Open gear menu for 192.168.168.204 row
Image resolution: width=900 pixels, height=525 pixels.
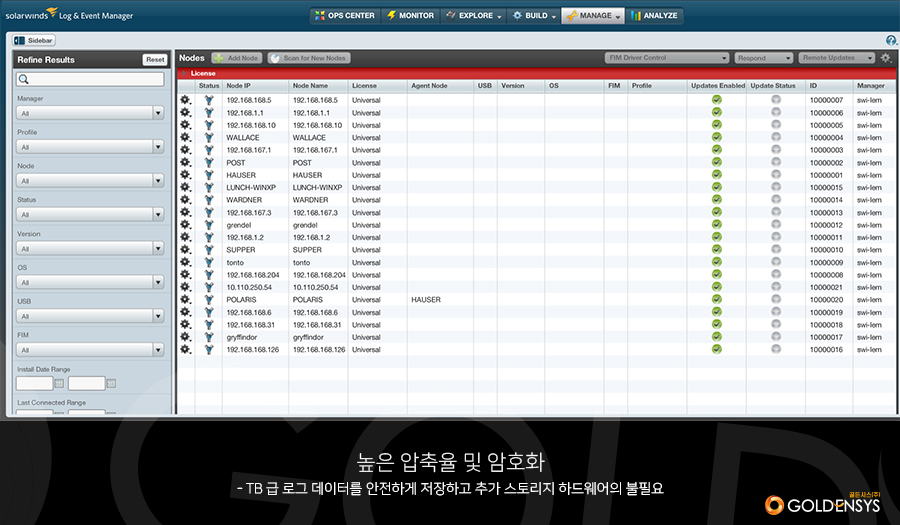[x=185, y=275]
